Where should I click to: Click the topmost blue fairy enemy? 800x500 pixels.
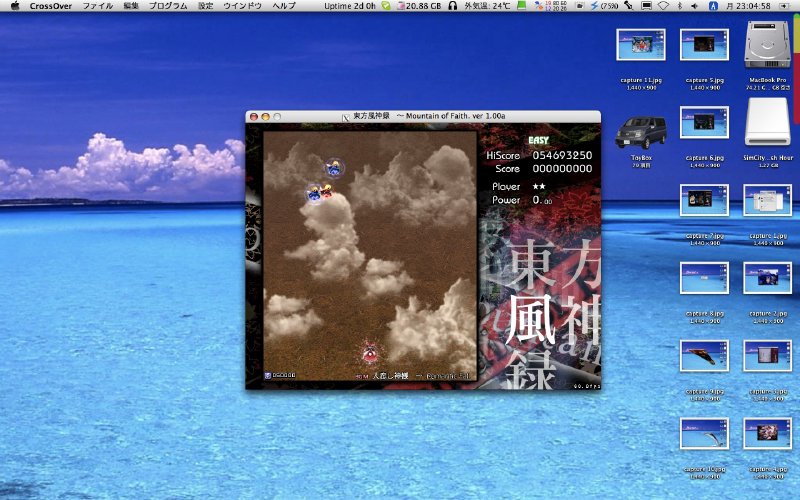[334, 168]
